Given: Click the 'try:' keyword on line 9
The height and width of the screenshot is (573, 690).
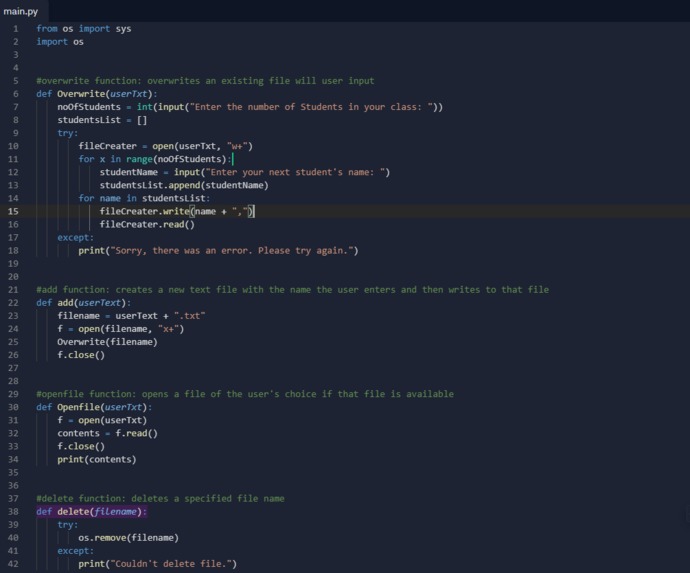Looking at the screenshot, I should (x=67, y=133).
